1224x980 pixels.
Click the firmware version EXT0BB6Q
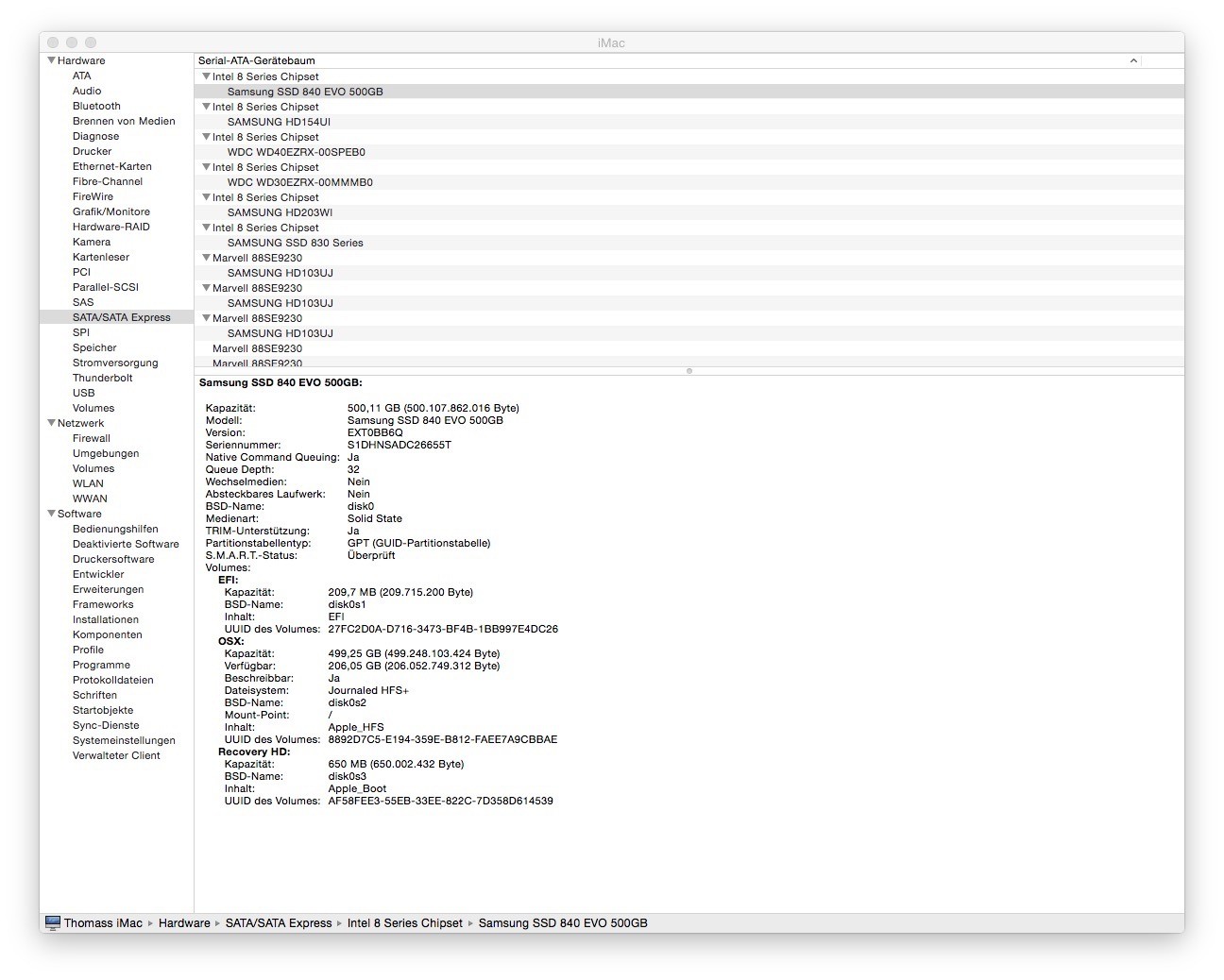coord(375,432)
